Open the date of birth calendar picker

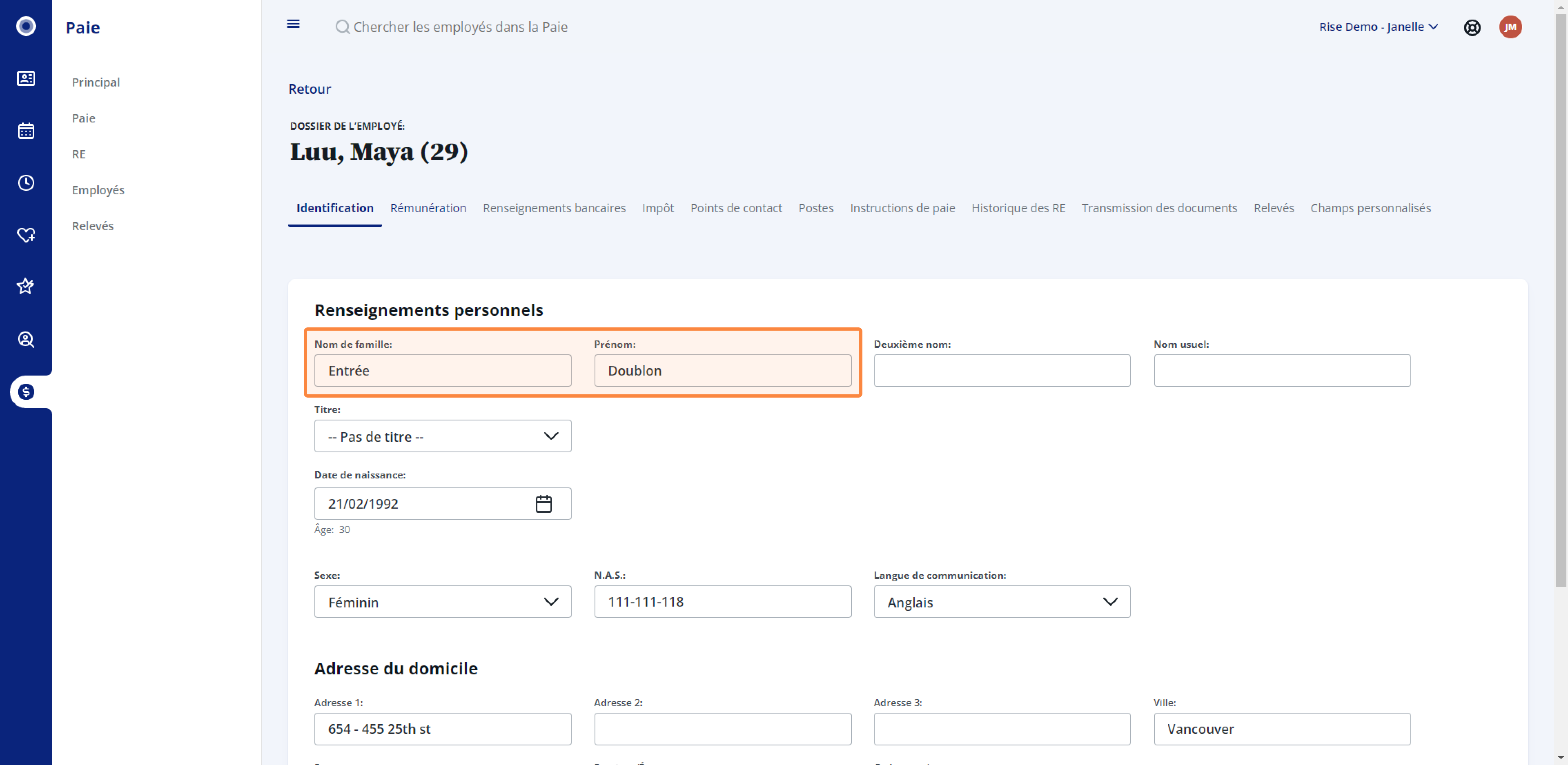tap(543, 503)
